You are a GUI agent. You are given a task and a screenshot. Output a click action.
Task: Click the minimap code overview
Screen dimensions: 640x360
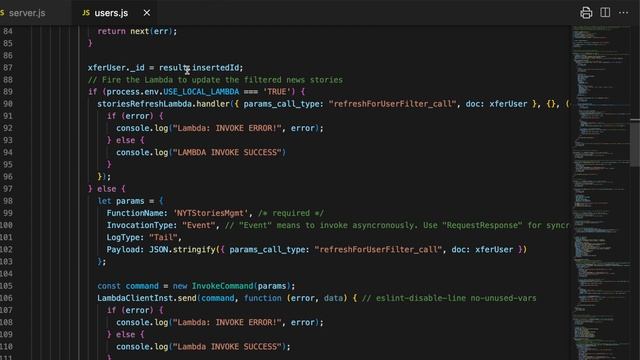600,192
